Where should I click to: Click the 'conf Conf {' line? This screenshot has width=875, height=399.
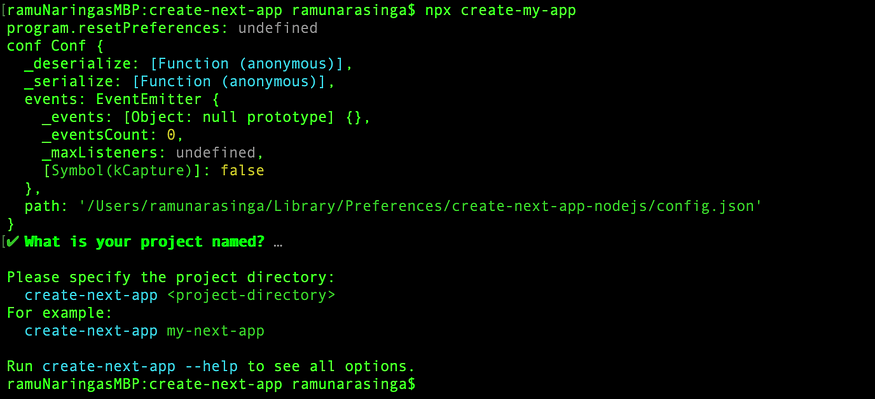click(x=55, y=46)
